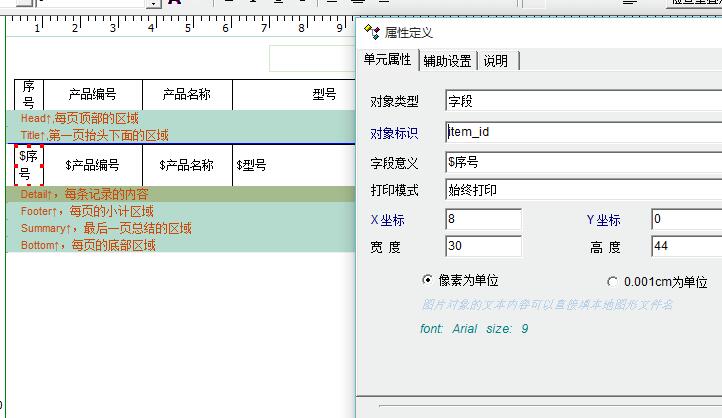Choose the 0.001cm为单位 radio option

click(613, 282)
